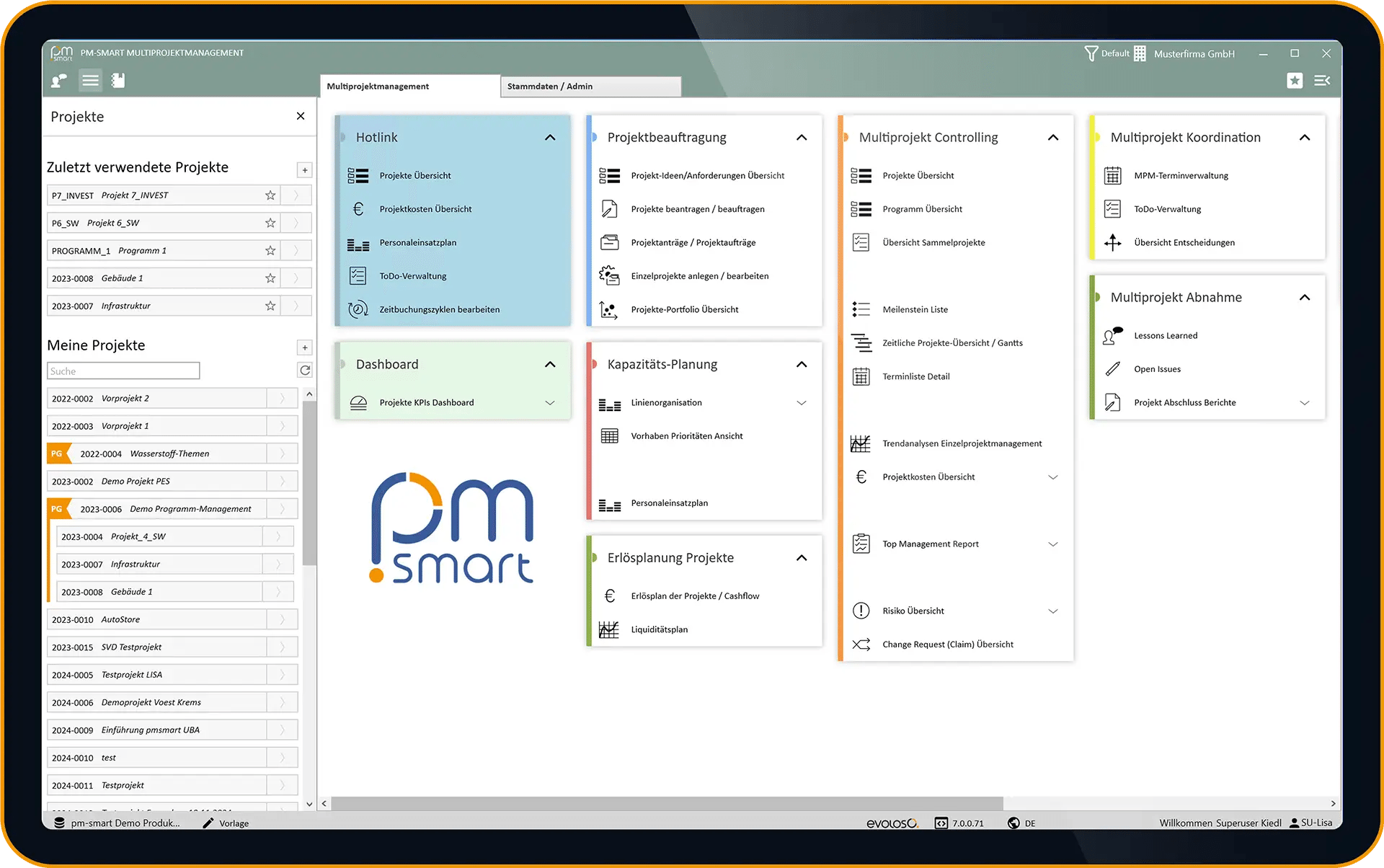The width and height of the screenshot is (1384, 868).
Task: Open Projekte beantragen / beauftragen link
Action: pyautogui.click(x=698, y=209)
